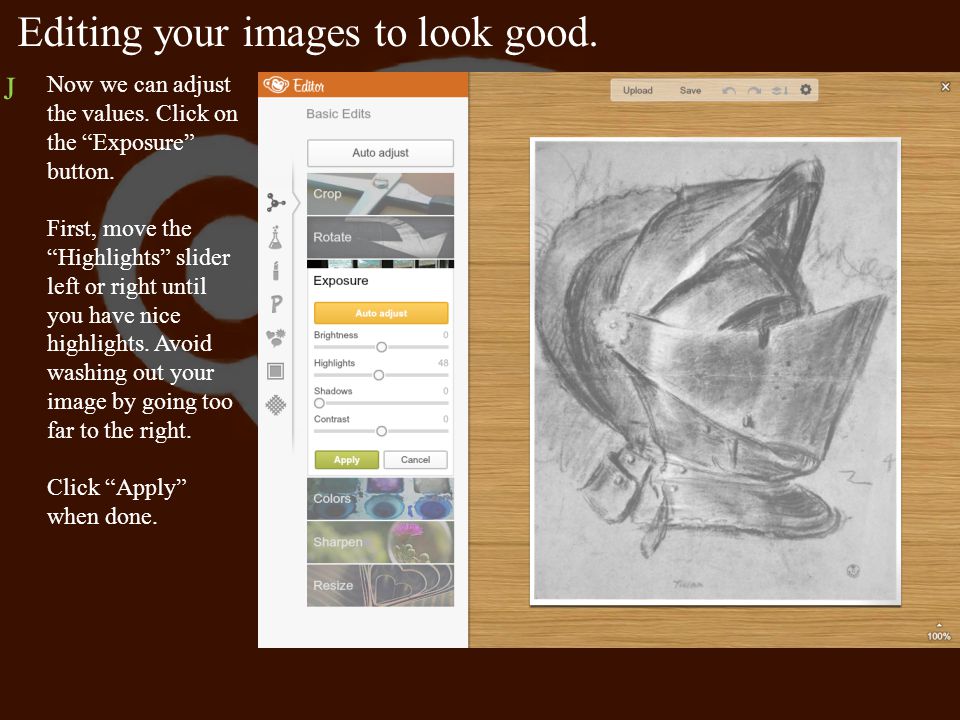Viewport: 960px width, 720px height.
Task: Click the redo arrow in toolbar
Action: (x=754, y=91)
